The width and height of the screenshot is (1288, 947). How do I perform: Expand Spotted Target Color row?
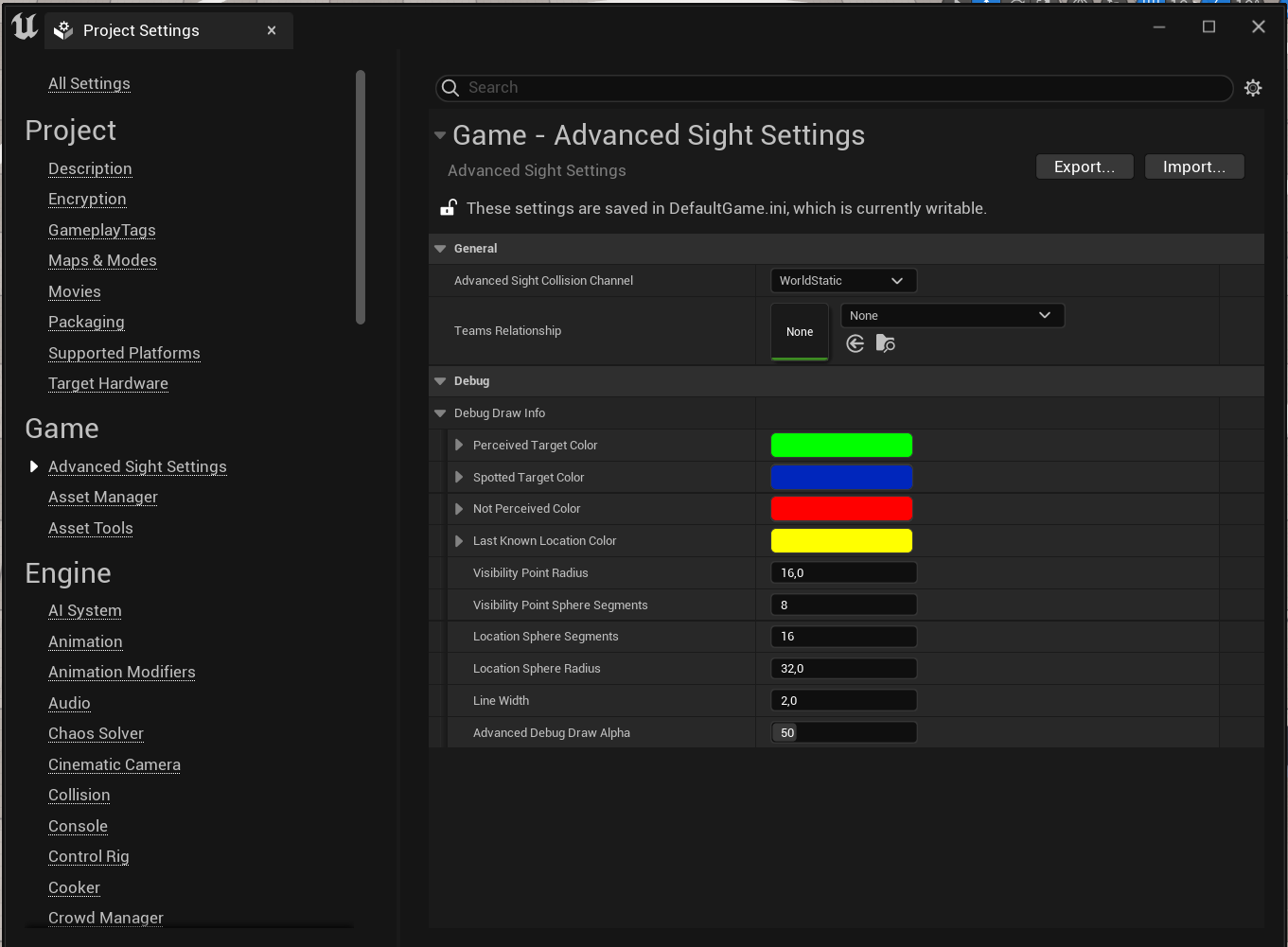(x=459, y=477)
